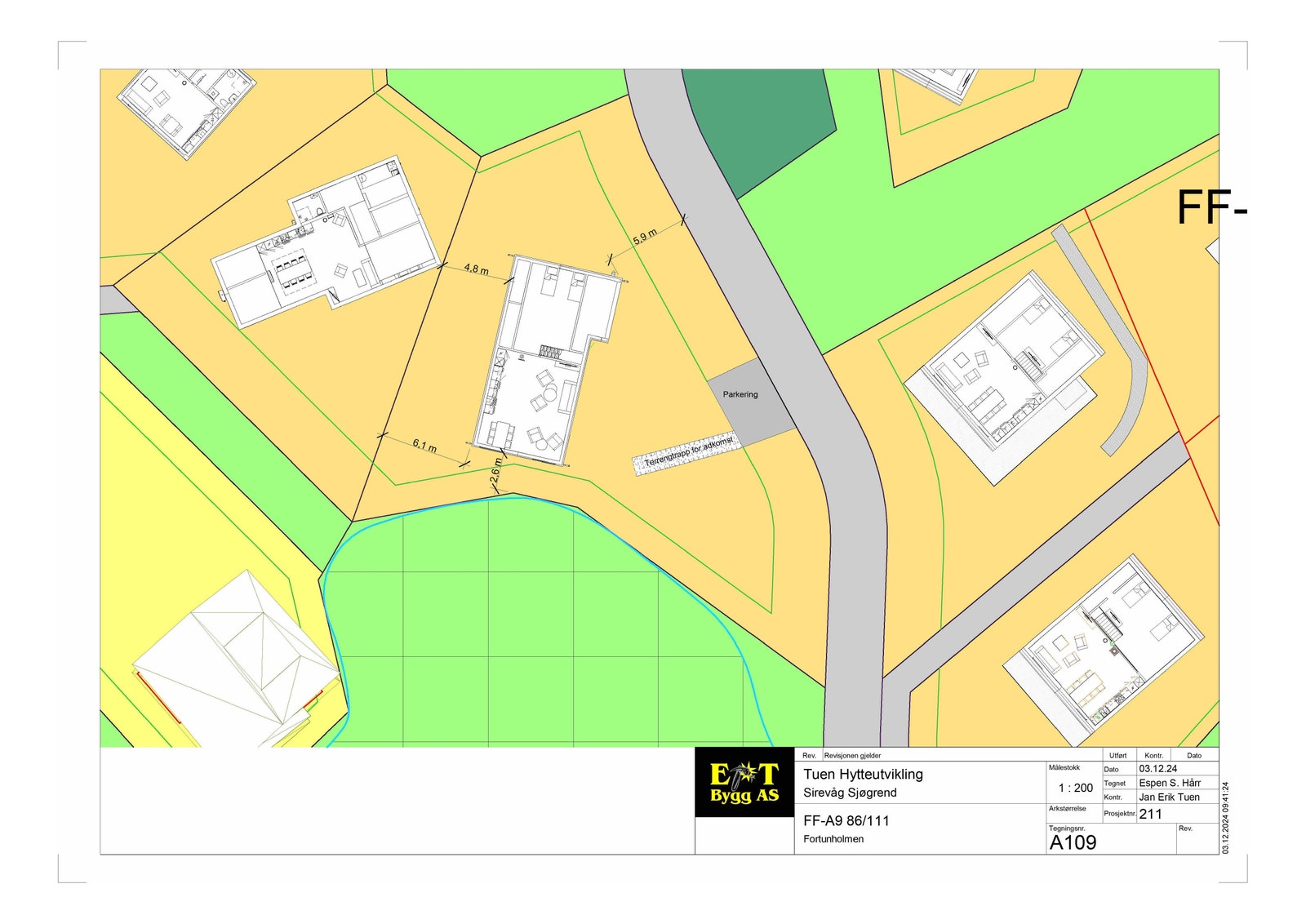Select the "5,9 m" distance dimension
Viewport: 1306px width, 924px height.
645,238
